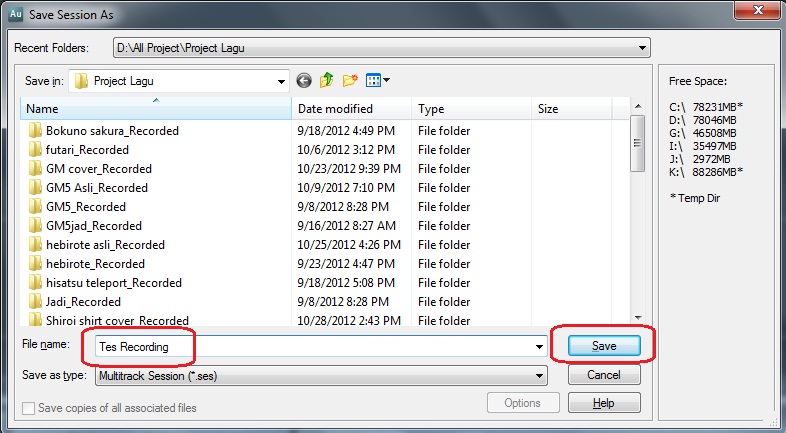
Task: Click the Jadi_Recorded folder name
Action: pyautogui.click(x=83, y=302)
